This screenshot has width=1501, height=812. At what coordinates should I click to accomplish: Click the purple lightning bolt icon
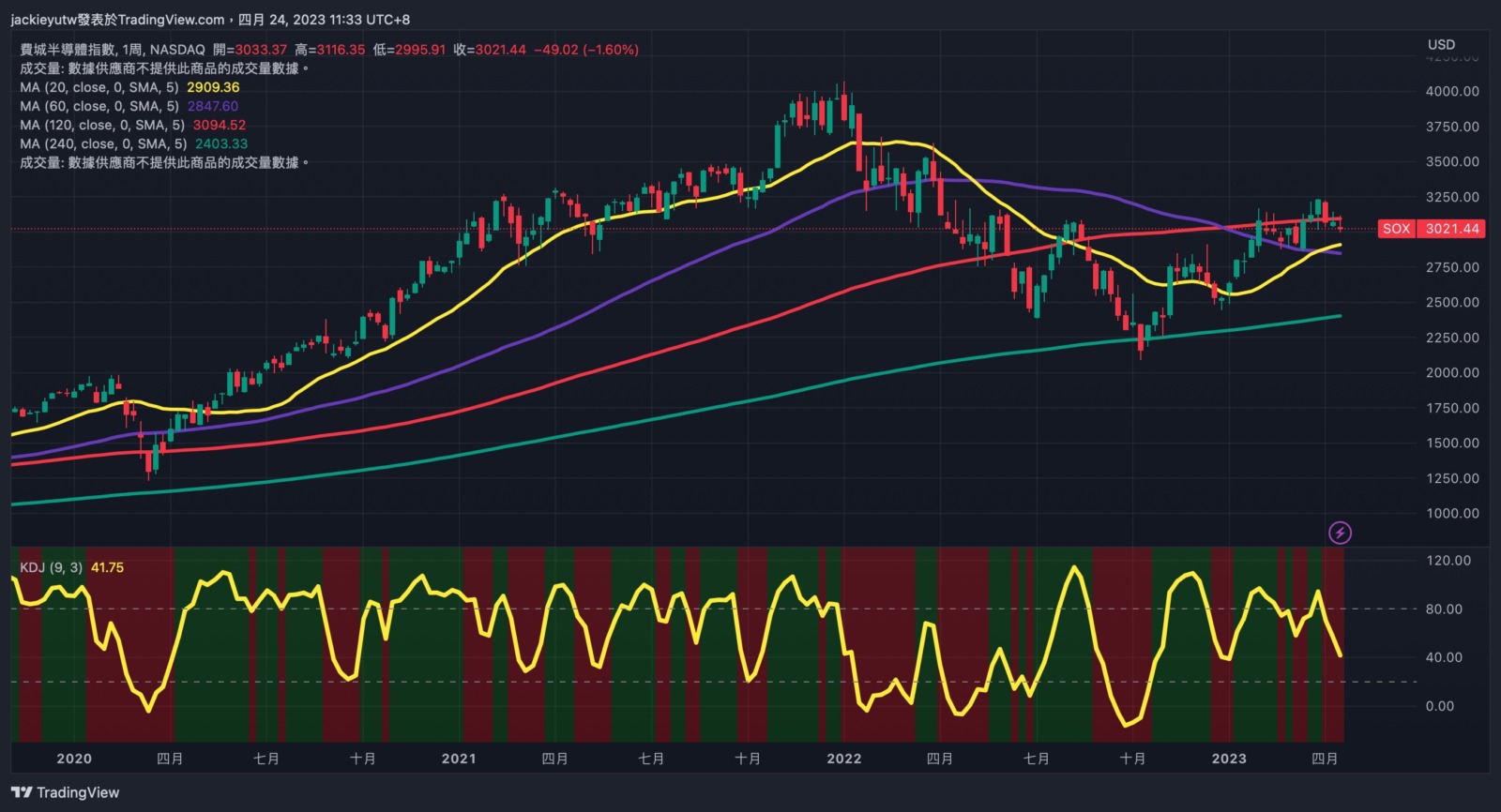pyautogui.click(x=1340, y=533)
